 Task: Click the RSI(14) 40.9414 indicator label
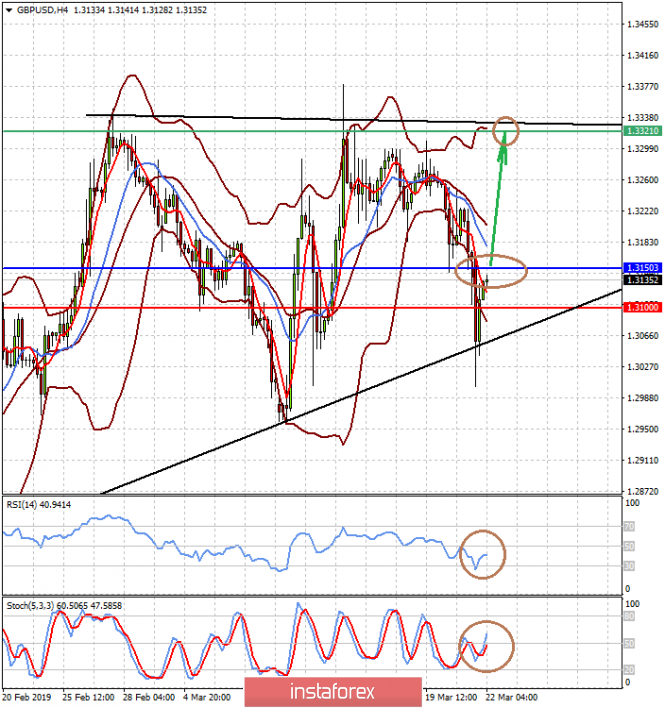[x=39, y=505]
